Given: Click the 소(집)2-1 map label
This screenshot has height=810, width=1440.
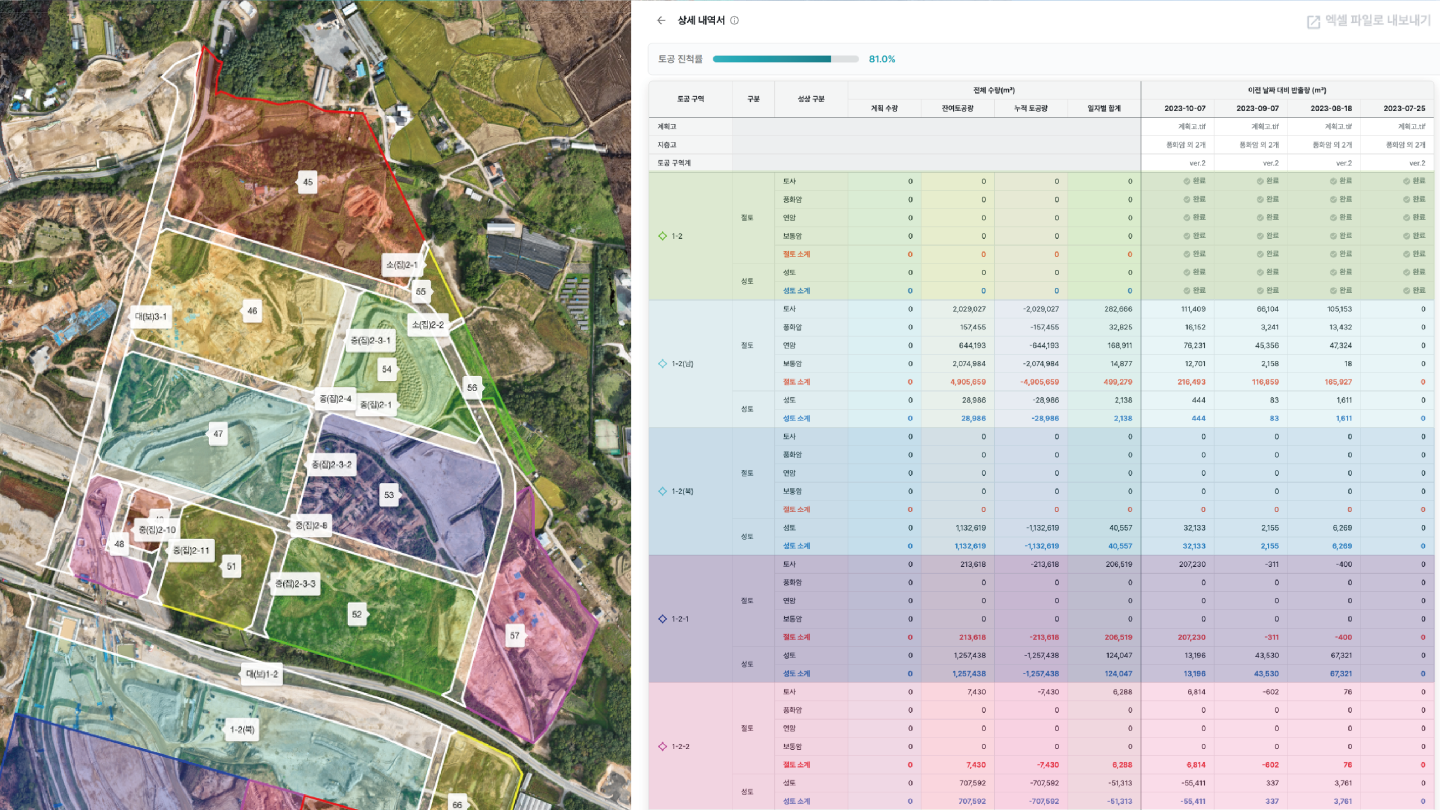Looking at the screenshot, I should point(401,266).
